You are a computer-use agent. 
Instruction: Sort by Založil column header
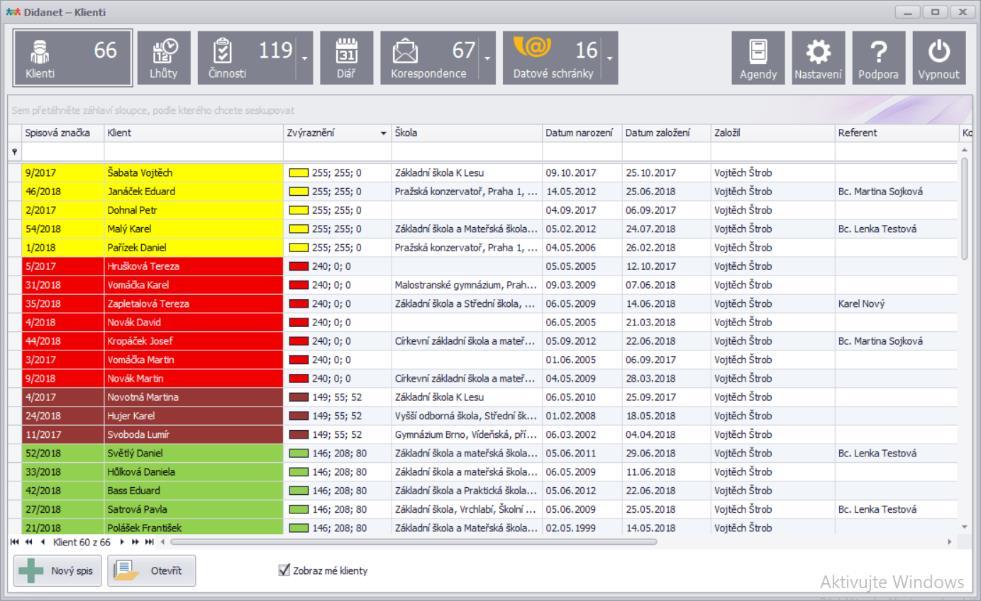click(773, 133)
